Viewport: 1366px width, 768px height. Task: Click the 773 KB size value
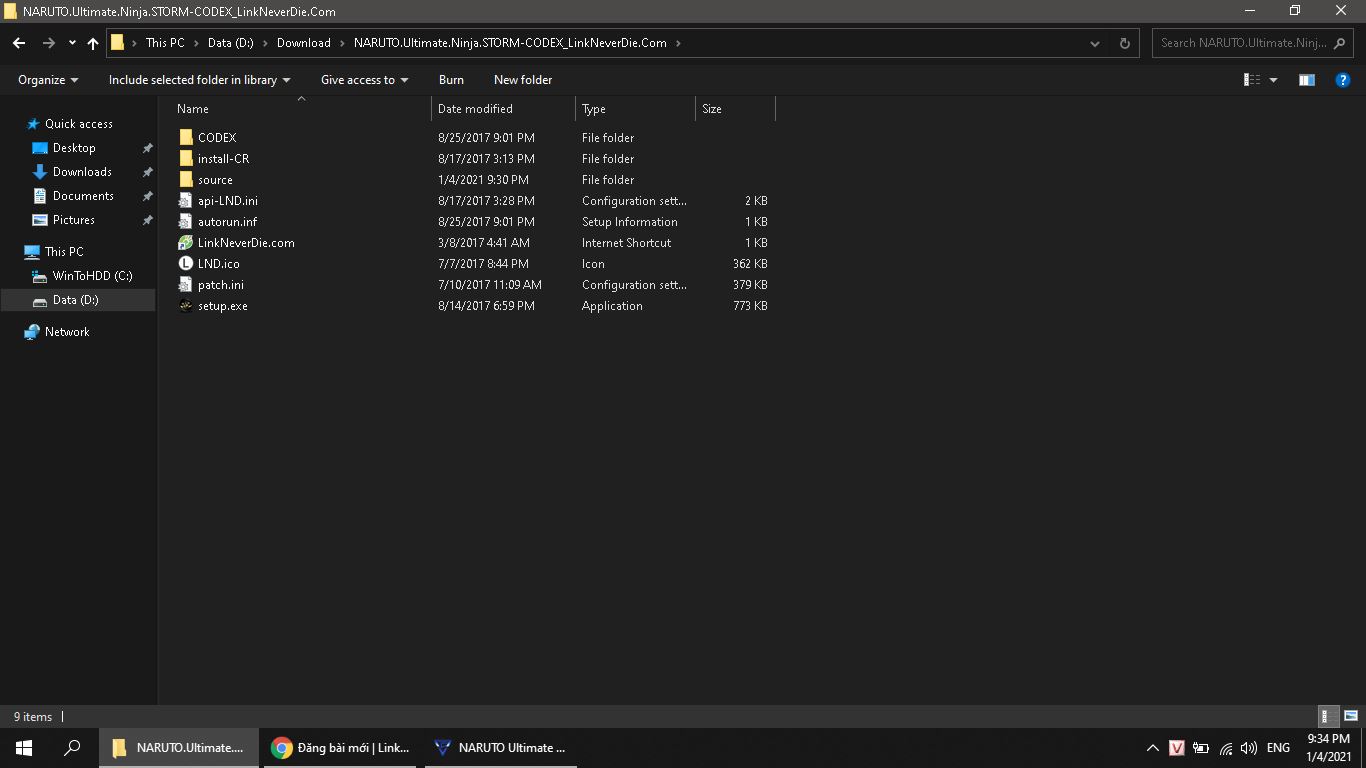point(750,306)
